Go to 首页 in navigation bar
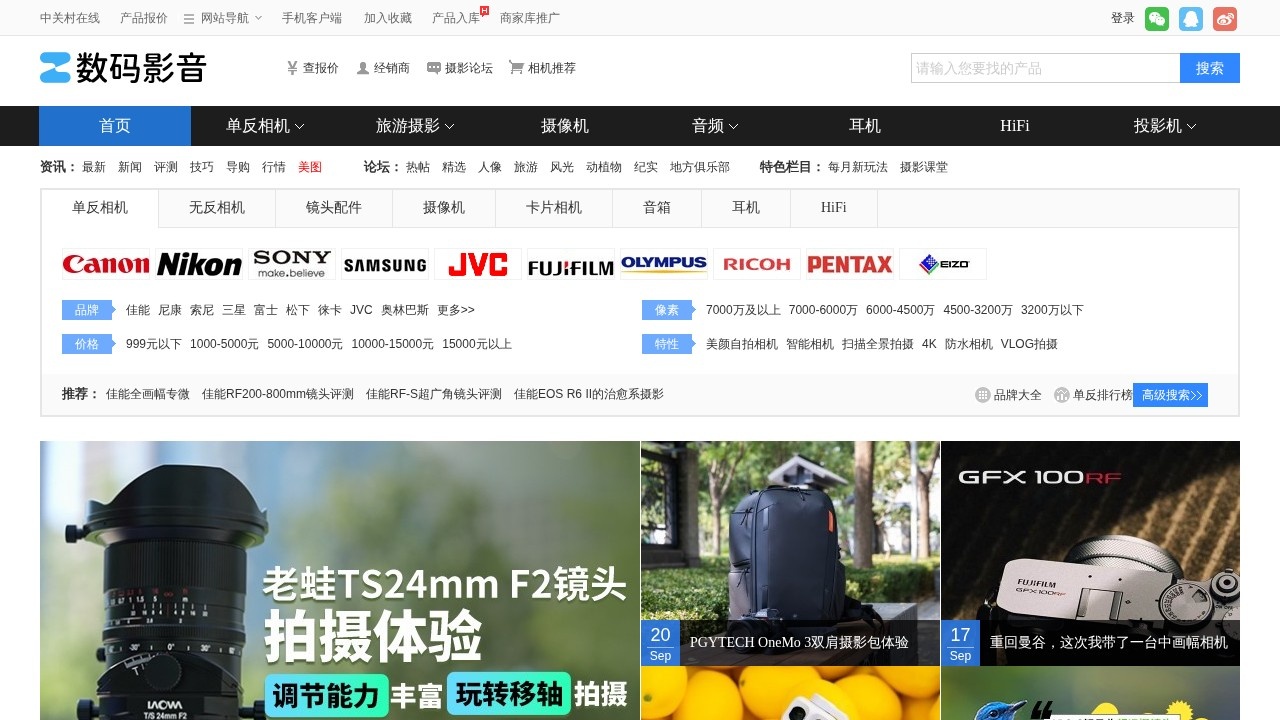1280x720 pixels. click(115, 126)
